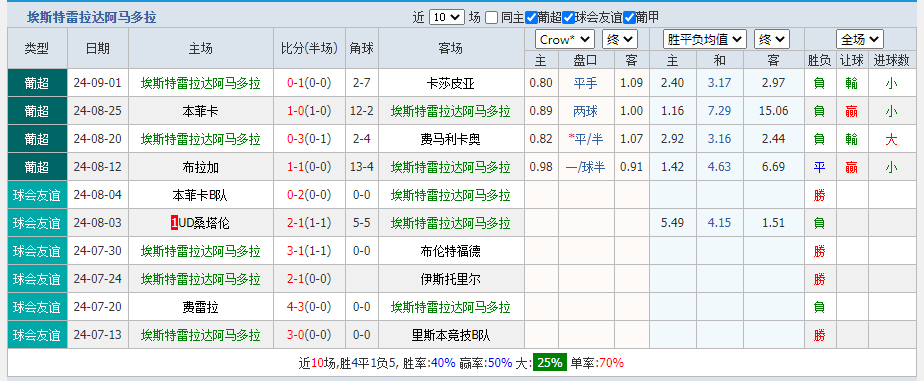The width and height of the screenshot is (924, 381).
Task: Click the 球会友谊 cell dated 24-08-04
Action: coord(37,195)
